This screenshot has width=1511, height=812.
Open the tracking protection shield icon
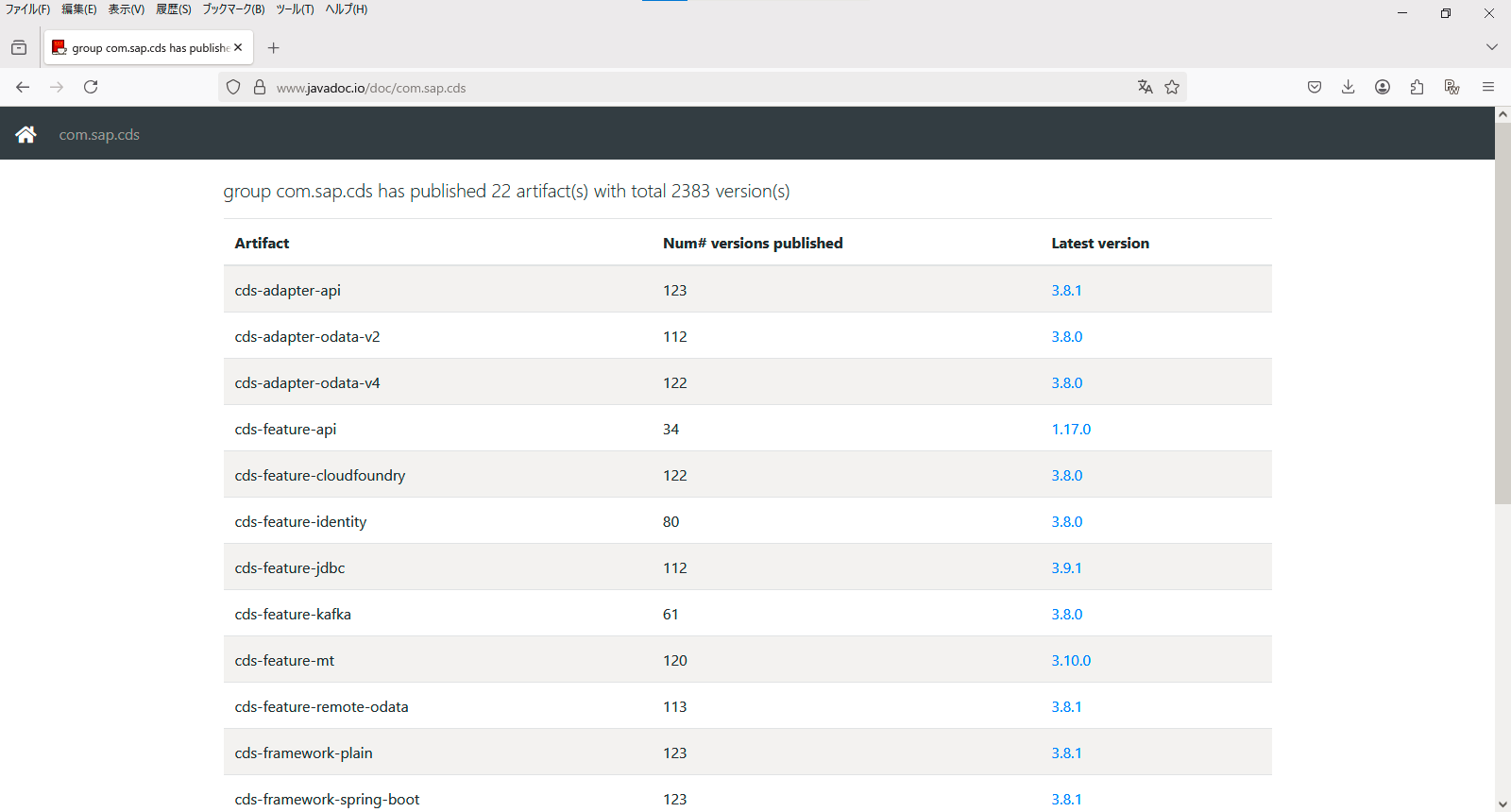pos(233,88)
